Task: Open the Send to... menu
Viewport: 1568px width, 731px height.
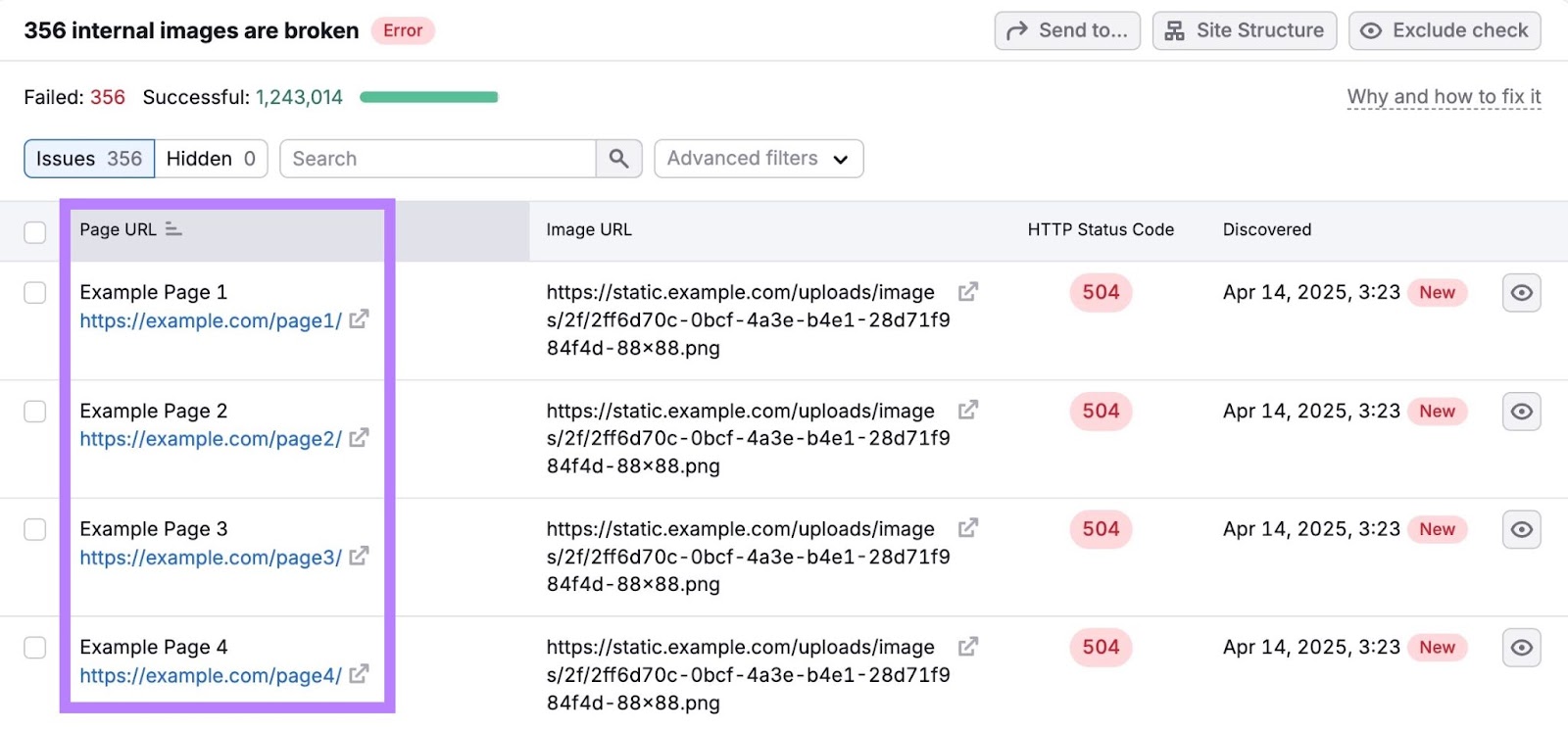Action: (1067, 30)
